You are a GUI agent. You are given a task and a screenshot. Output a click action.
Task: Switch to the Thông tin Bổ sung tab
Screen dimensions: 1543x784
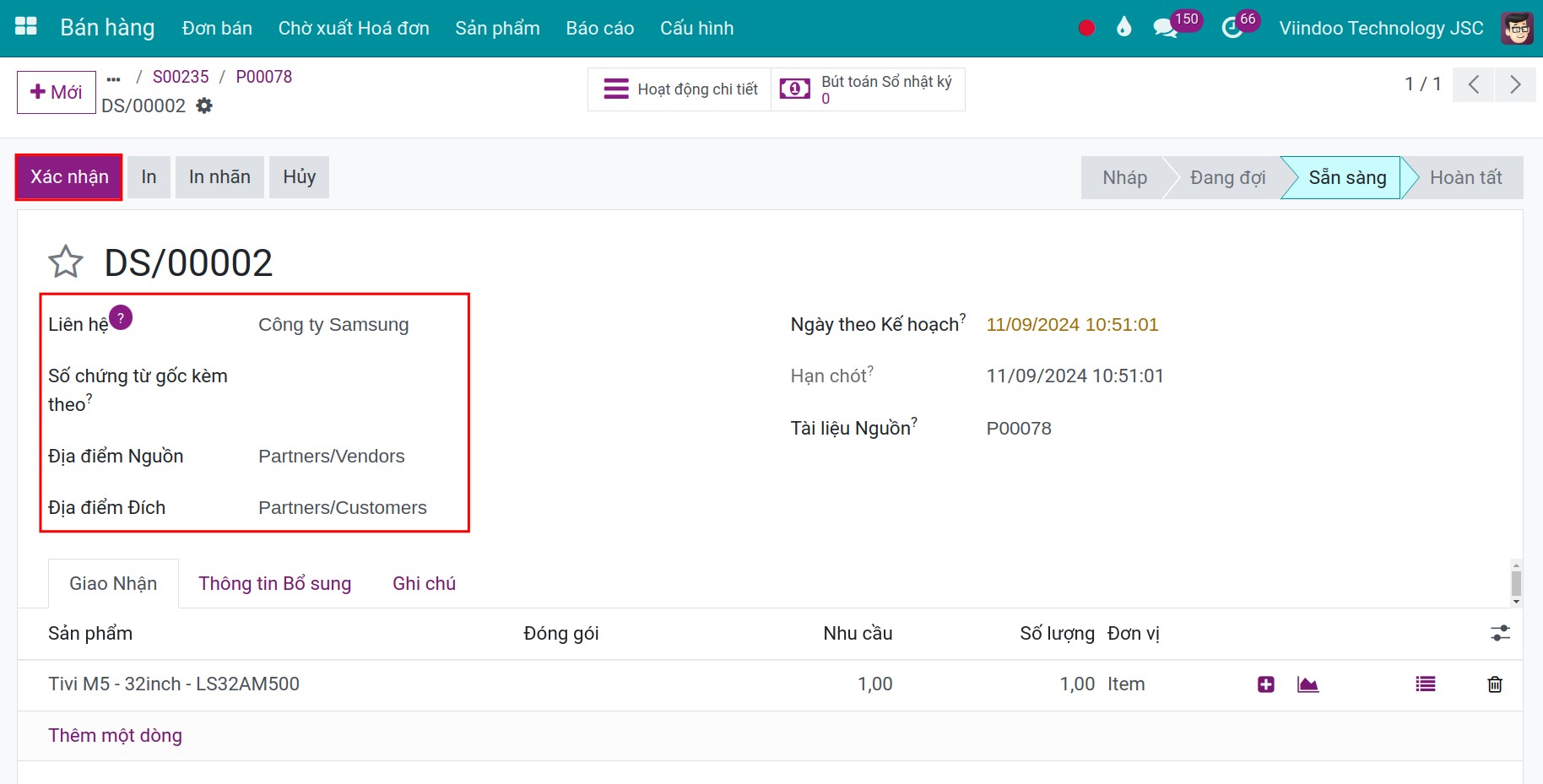coord(274,583)
